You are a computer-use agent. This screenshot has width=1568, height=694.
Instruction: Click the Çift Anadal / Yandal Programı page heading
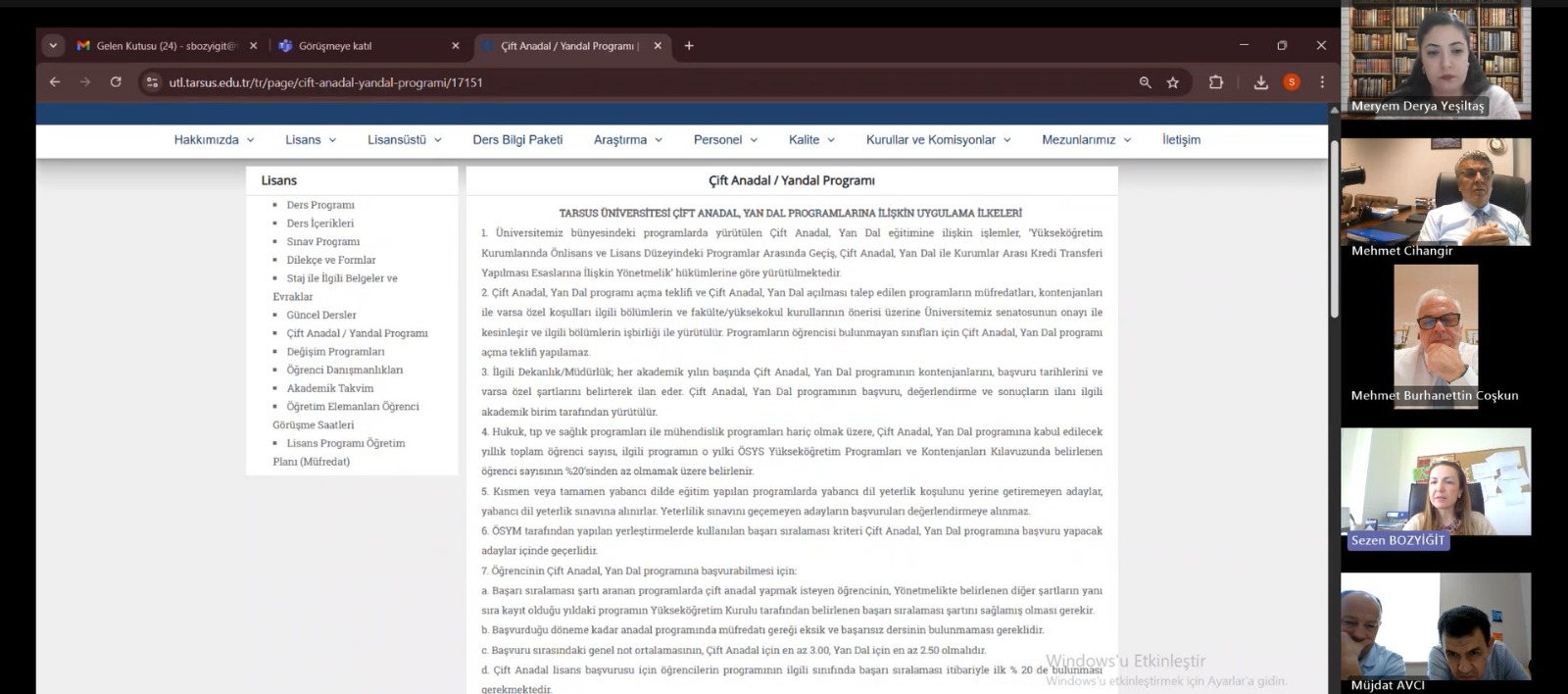792,180
